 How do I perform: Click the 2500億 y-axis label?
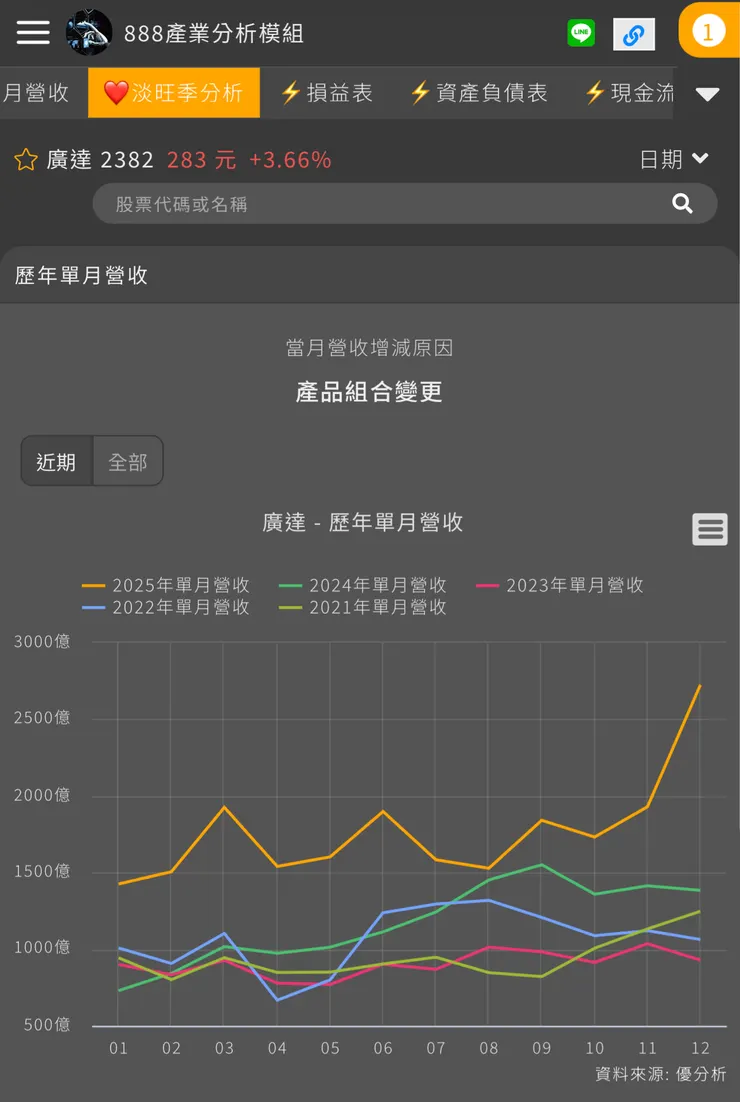[42, 718]
